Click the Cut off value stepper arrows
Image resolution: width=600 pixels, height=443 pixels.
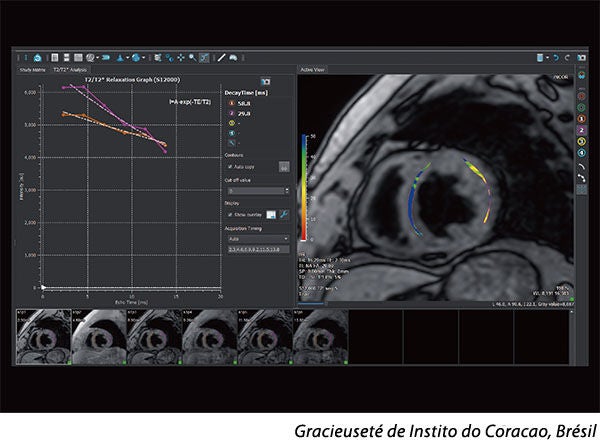287,191
